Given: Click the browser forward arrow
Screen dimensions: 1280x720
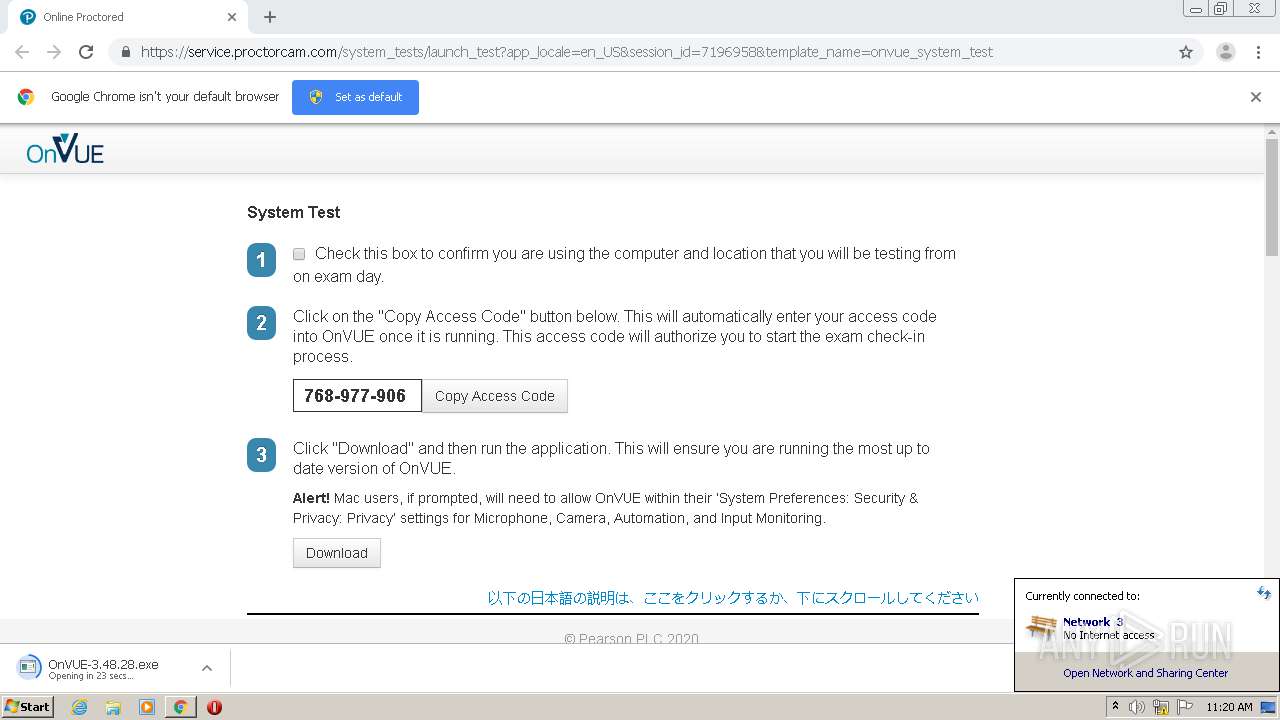Looking at the screenshot, I should [x=54, y=52].
